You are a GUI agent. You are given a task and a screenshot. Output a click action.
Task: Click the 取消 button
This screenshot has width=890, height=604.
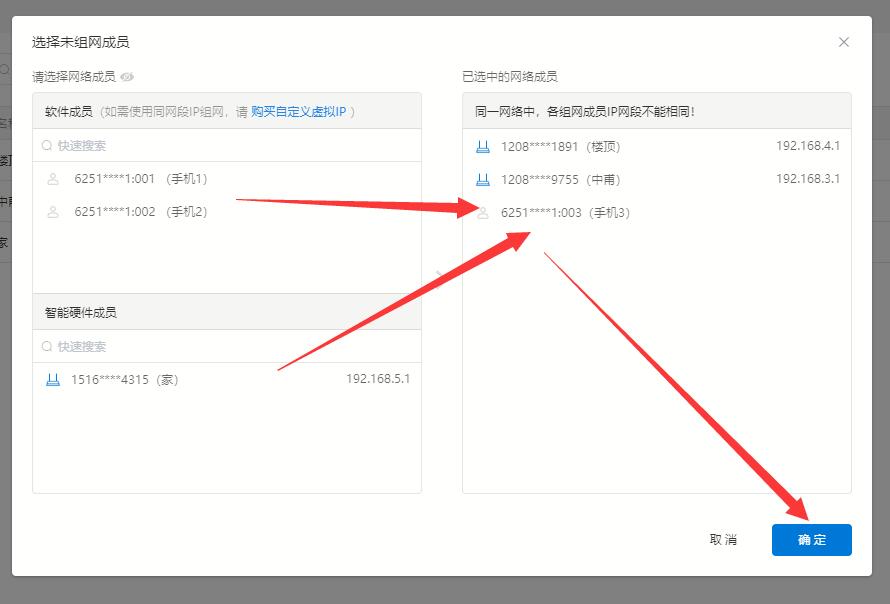tap(723, 539)
